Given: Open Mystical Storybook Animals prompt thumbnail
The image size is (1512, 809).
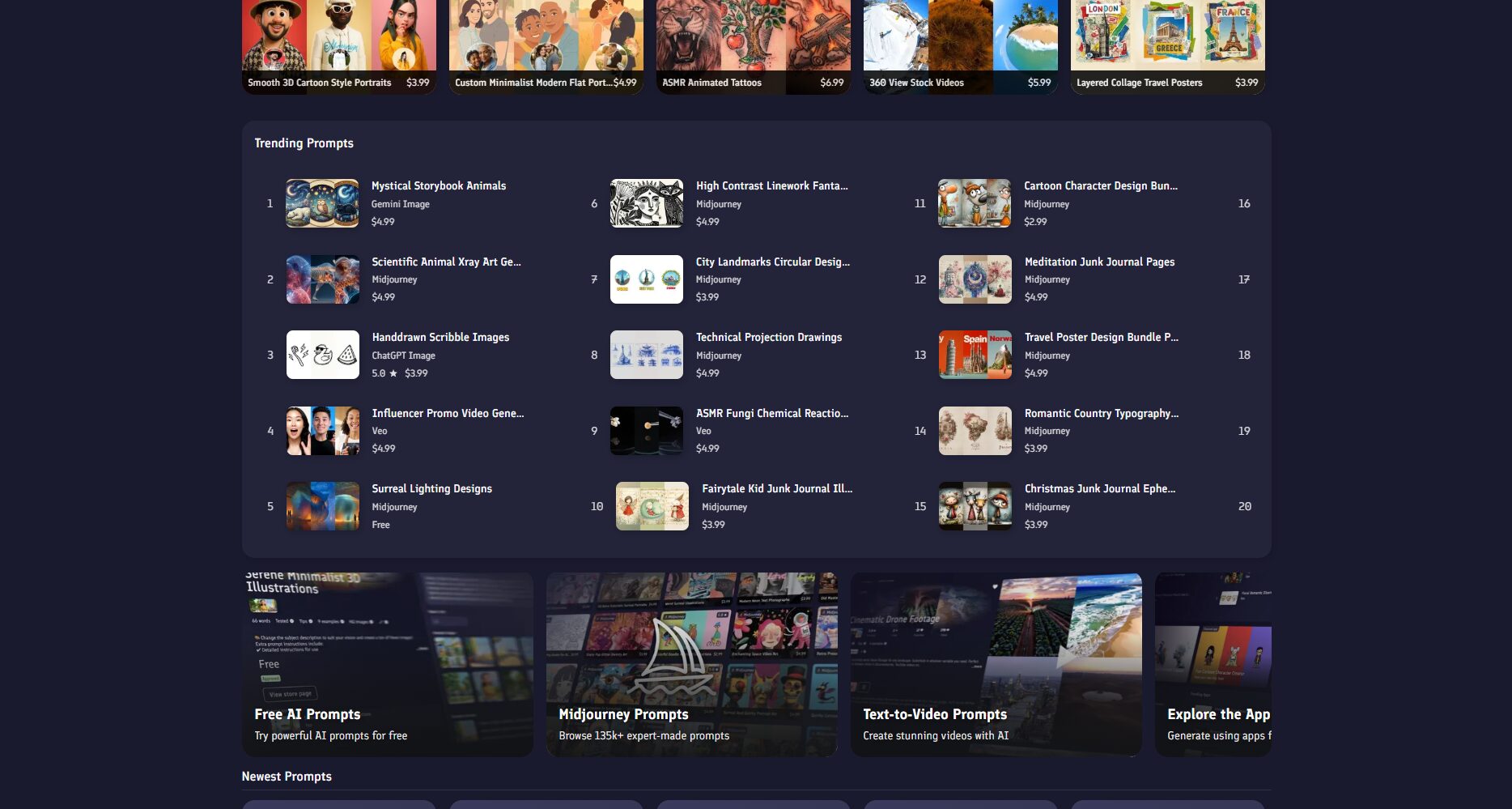Looking at the screenshot, I should coord(322,203).
